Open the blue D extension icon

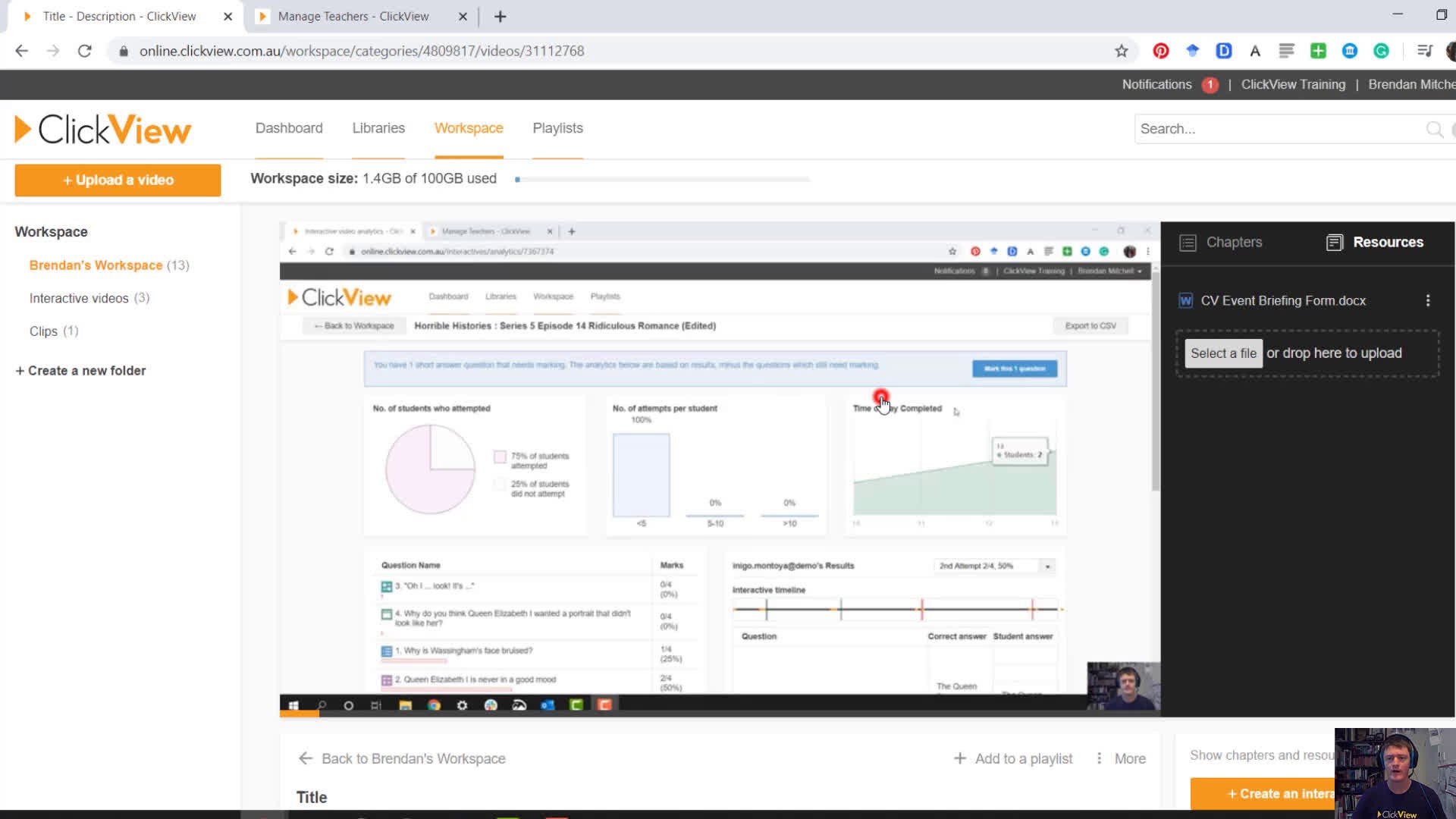point(1223,51)
